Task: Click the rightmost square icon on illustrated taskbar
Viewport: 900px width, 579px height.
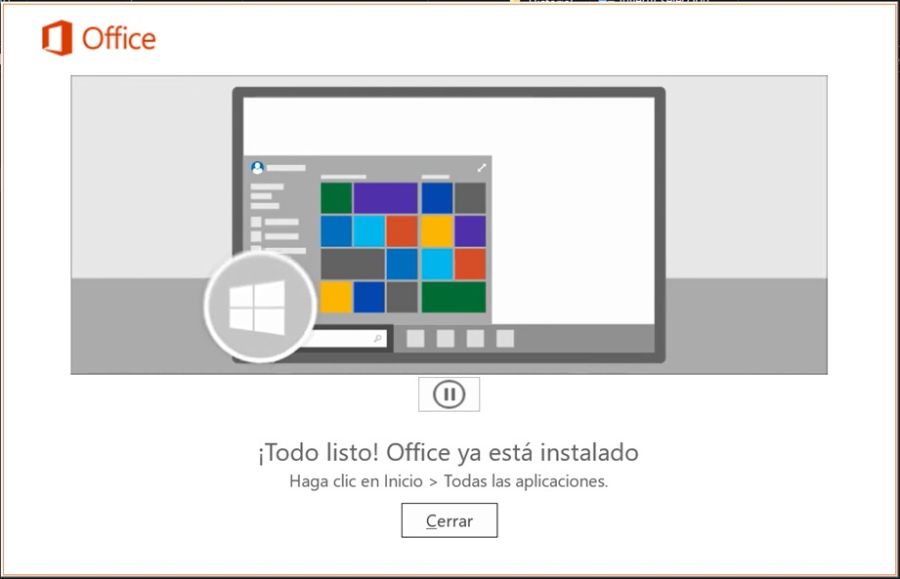Action: [505, 339]
